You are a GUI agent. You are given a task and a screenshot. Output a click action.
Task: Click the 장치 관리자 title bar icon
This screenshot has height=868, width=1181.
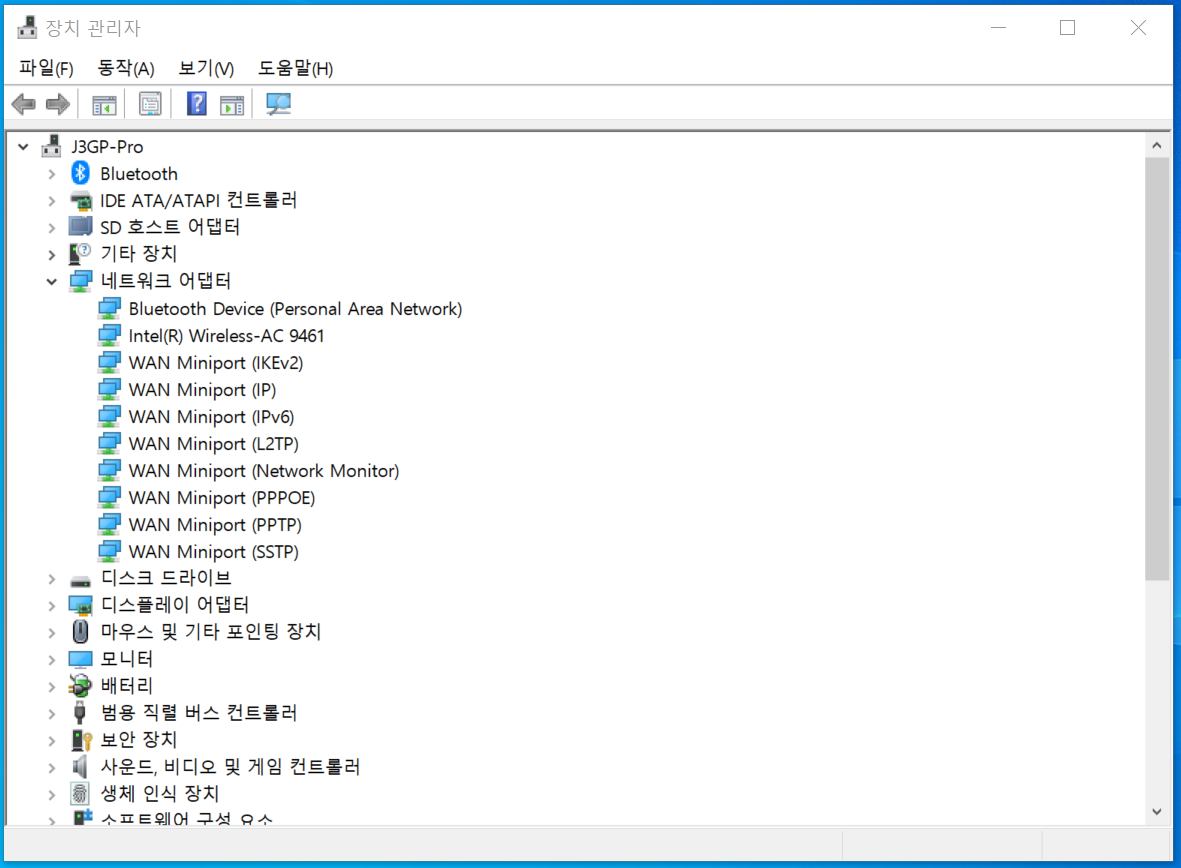pyautogui.click(x=28, y=27)
